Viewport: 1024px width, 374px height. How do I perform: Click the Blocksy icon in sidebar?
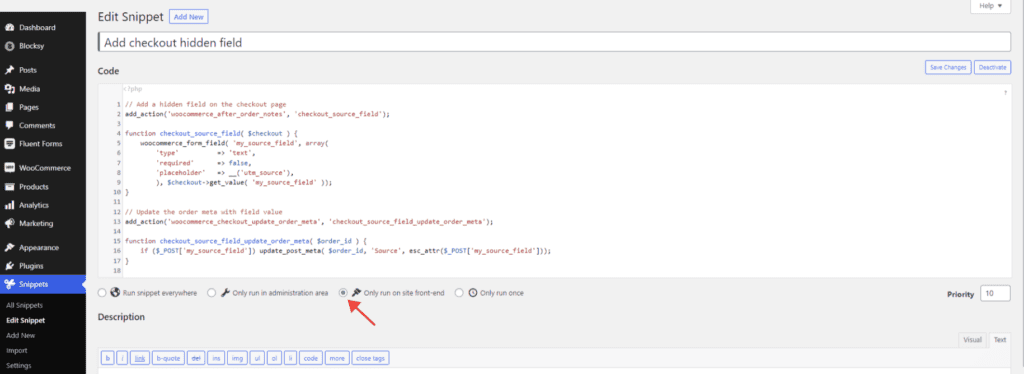click(x=10, y=46)
